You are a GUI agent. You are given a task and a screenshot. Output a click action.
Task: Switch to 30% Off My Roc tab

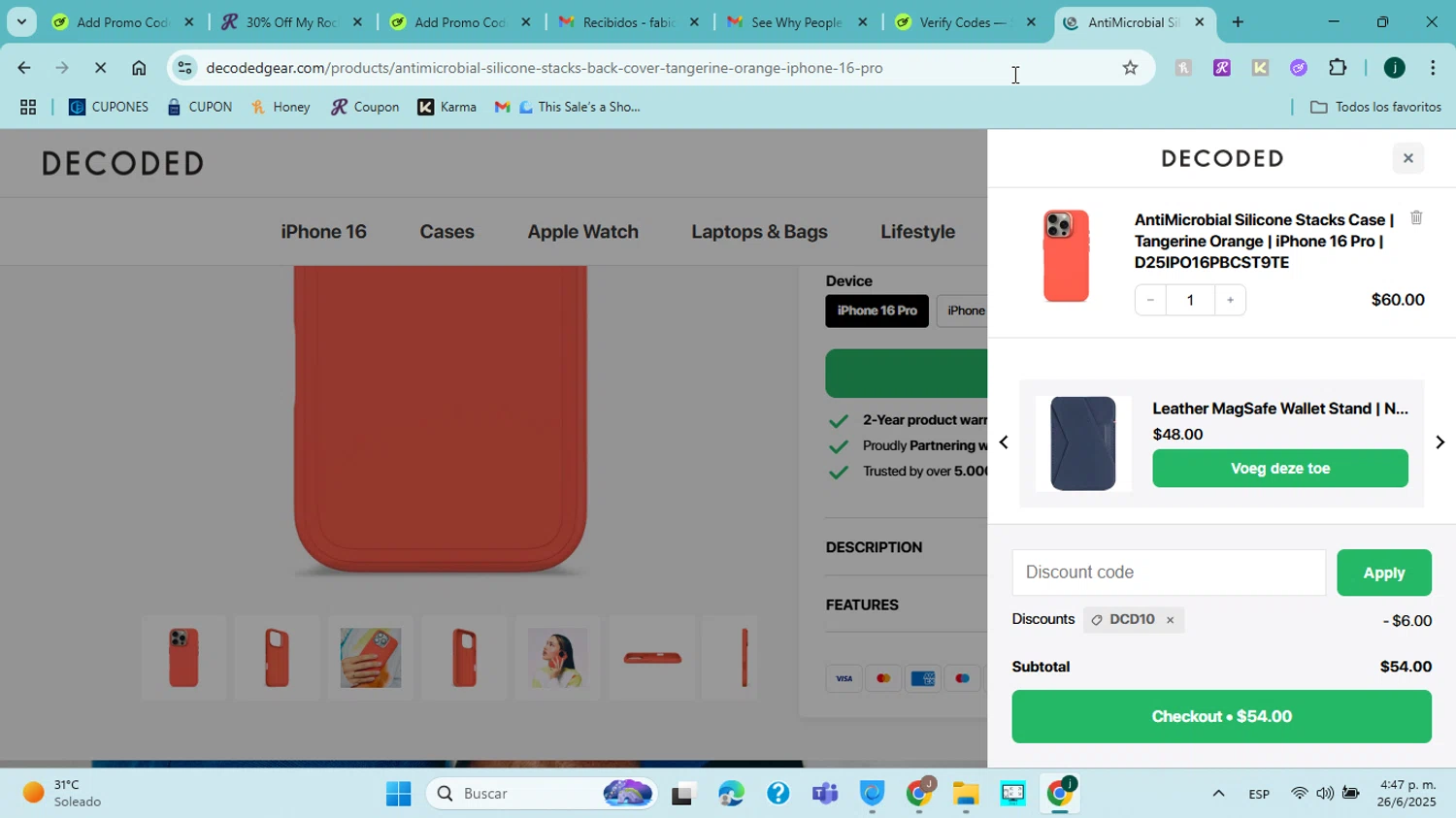click(292, 22)
